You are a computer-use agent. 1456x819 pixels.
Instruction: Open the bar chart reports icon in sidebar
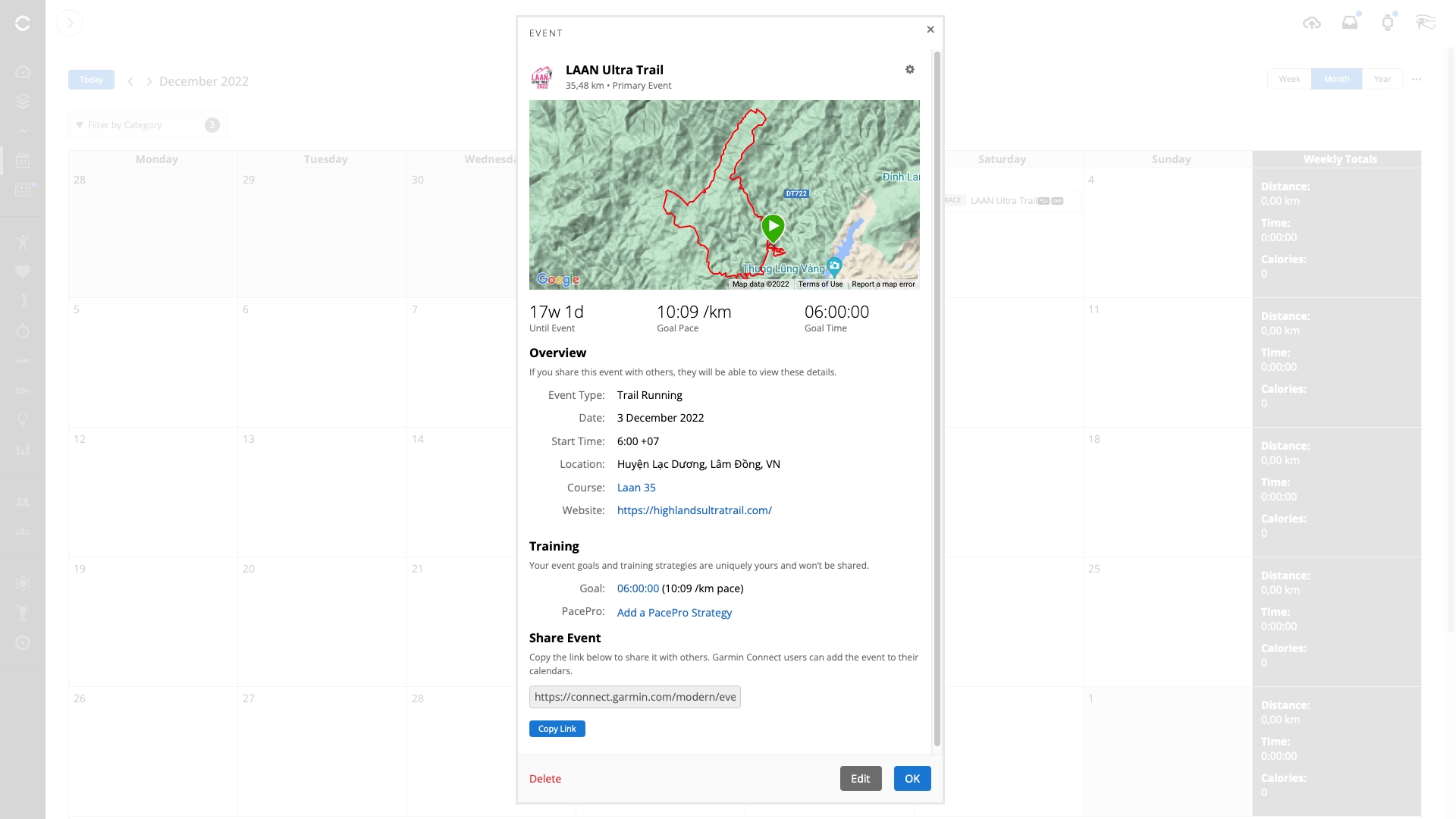tap(23, 449)
